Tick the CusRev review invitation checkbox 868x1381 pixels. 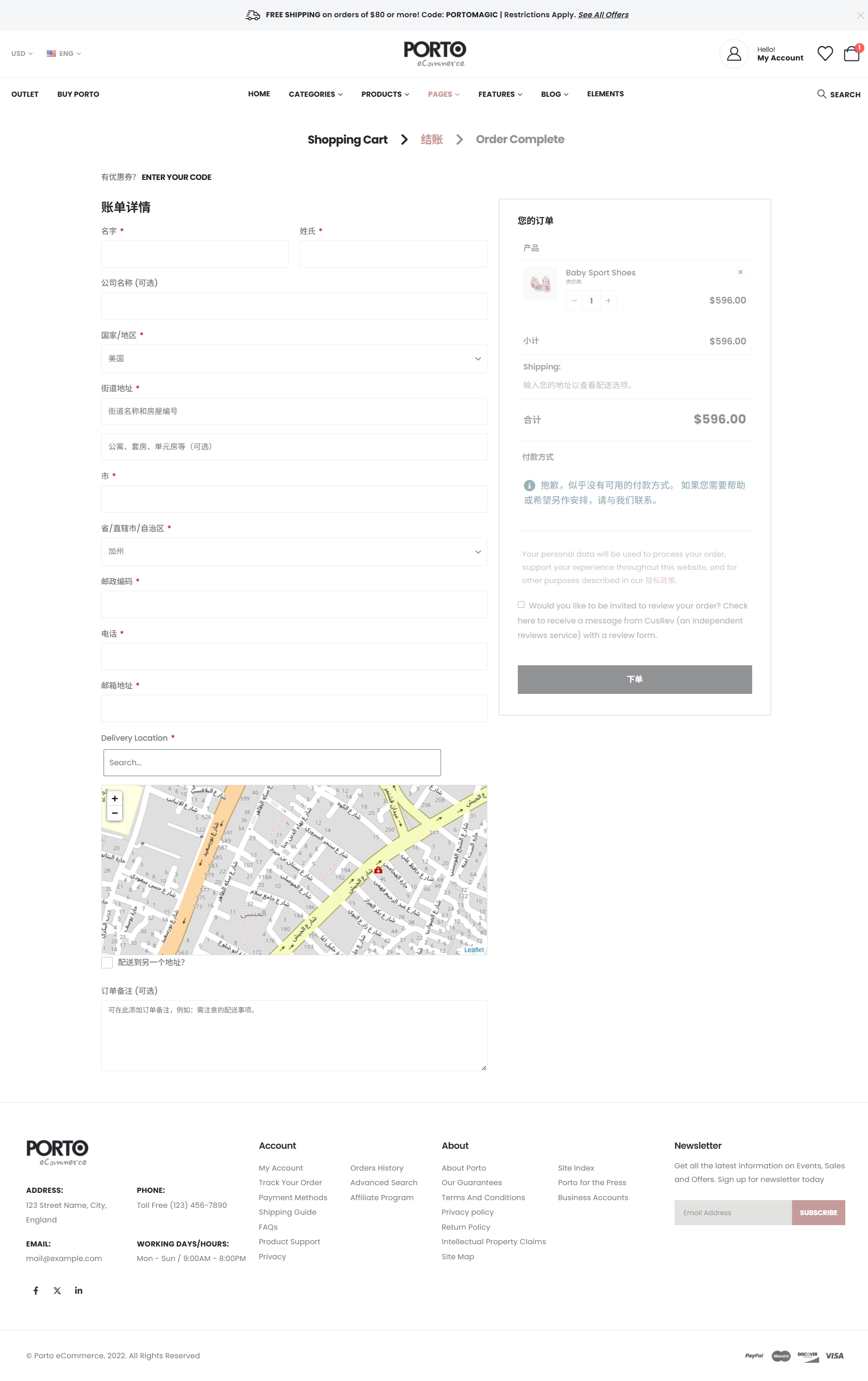tap(521, 604)
